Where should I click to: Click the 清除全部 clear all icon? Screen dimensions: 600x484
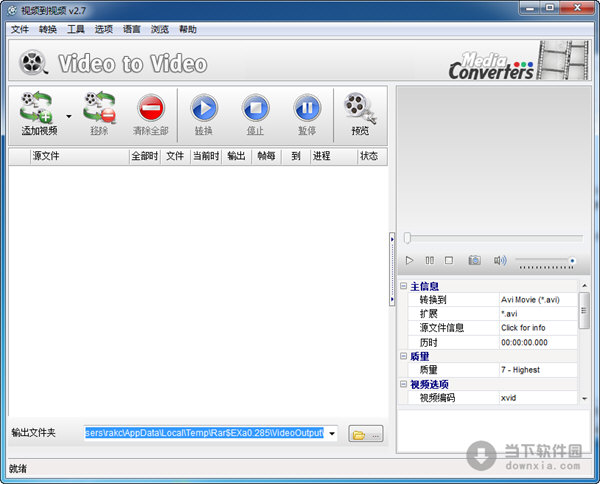[151, 108]
